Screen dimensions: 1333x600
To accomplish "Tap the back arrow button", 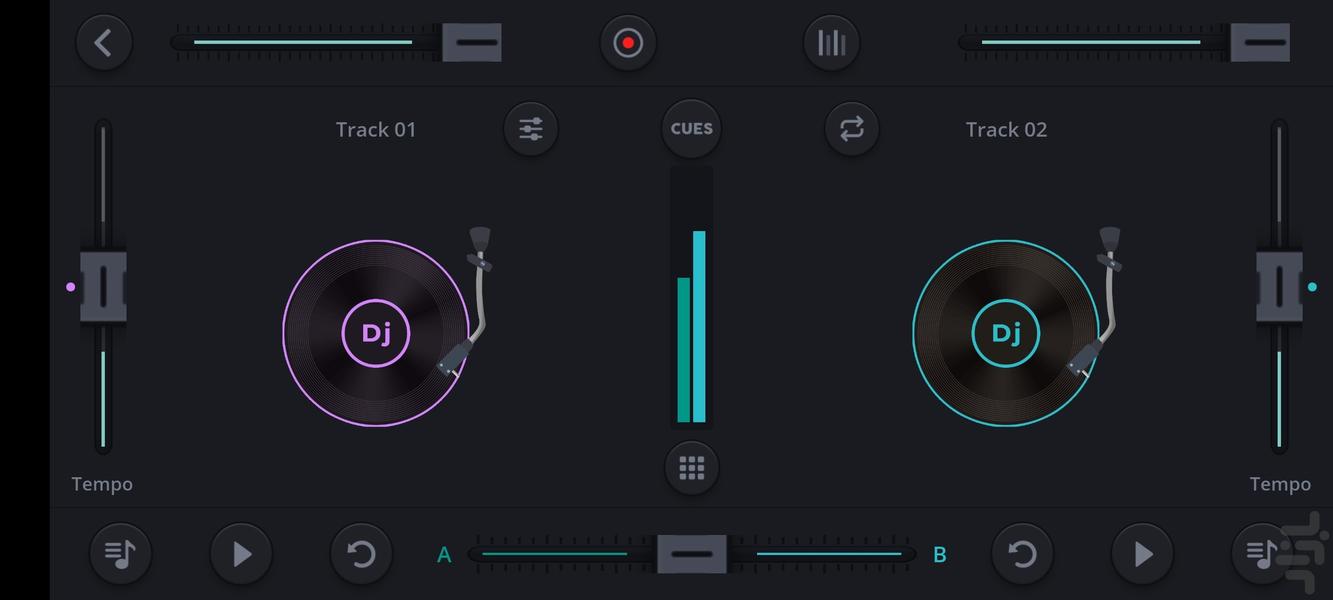I will 104,43.
